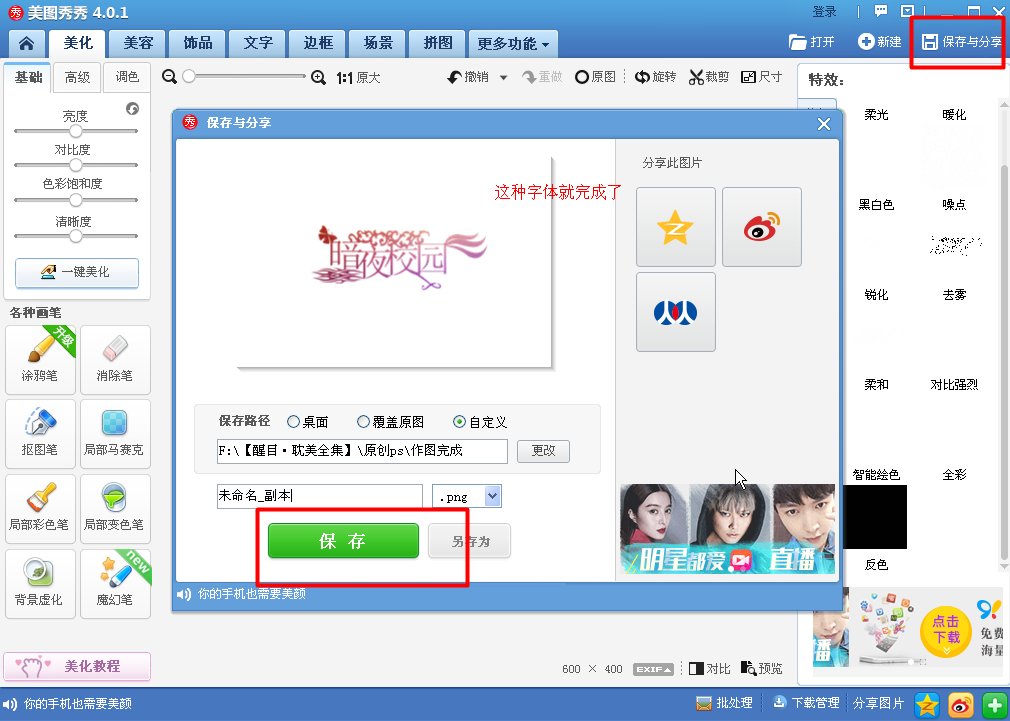Open the 局部马赛克 mosaic tool

click(x=115, y=433)
